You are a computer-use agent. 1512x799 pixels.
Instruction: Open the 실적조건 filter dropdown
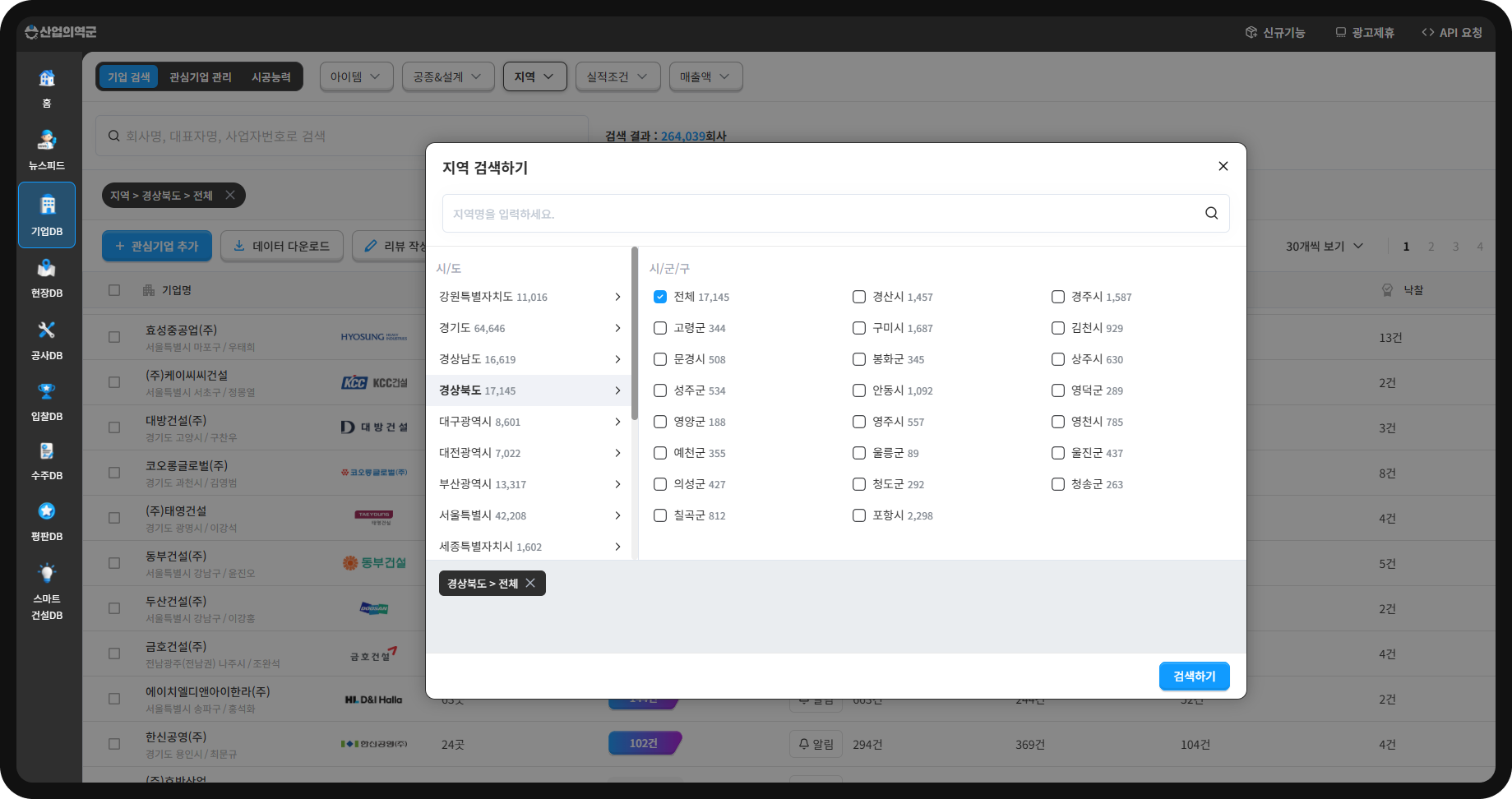coord(617,76)
